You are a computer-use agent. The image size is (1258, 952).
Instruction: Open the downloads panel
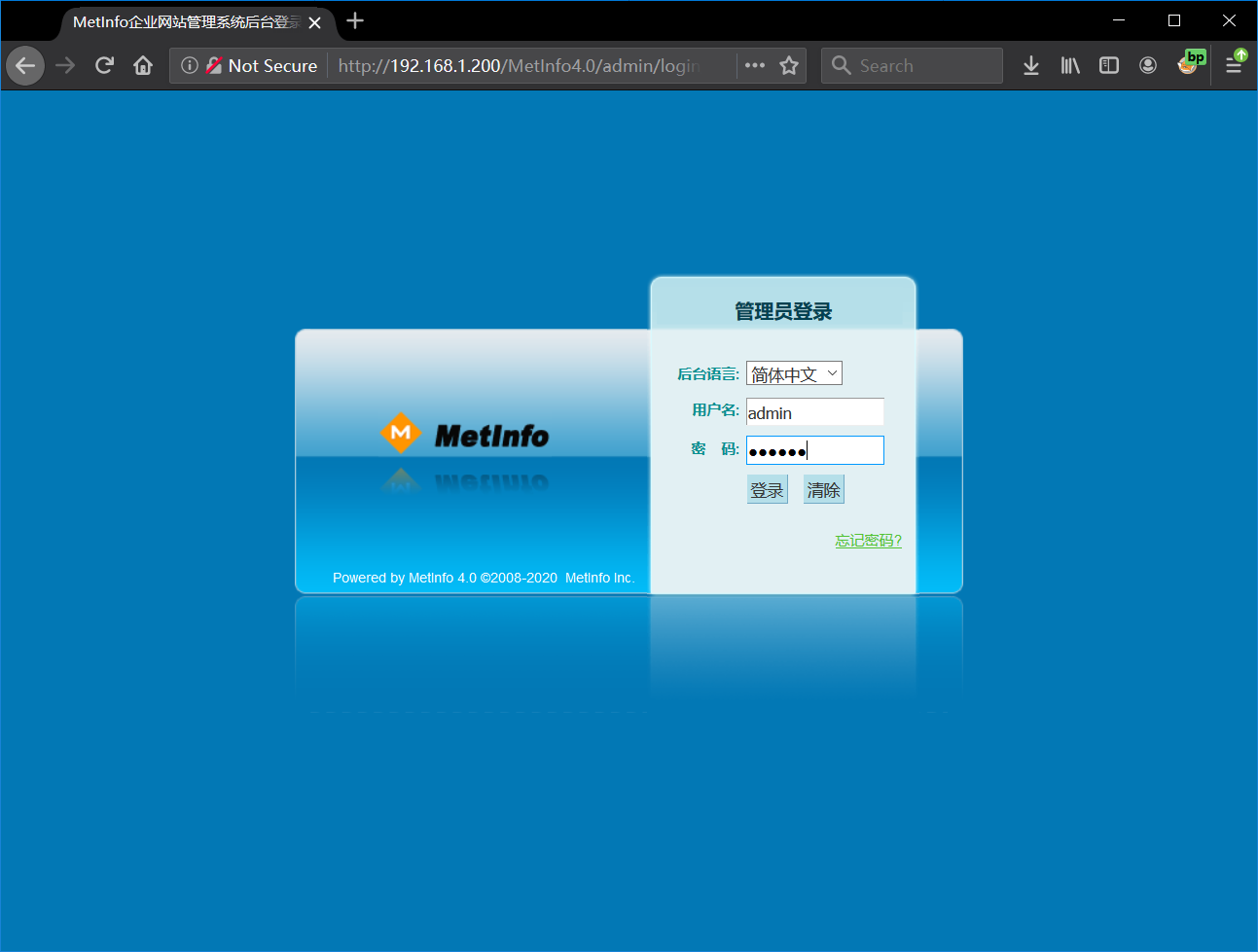point(1031,65)
